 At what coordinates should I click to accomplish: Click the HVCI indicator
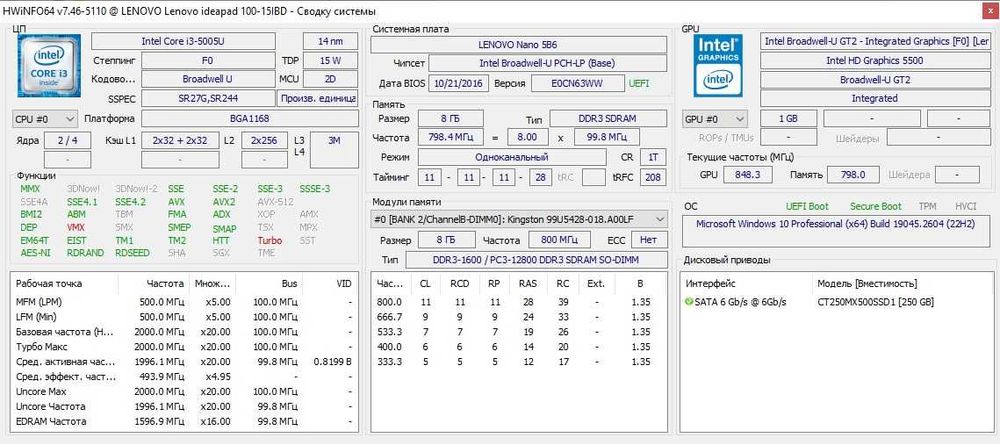tap(966, 206)
